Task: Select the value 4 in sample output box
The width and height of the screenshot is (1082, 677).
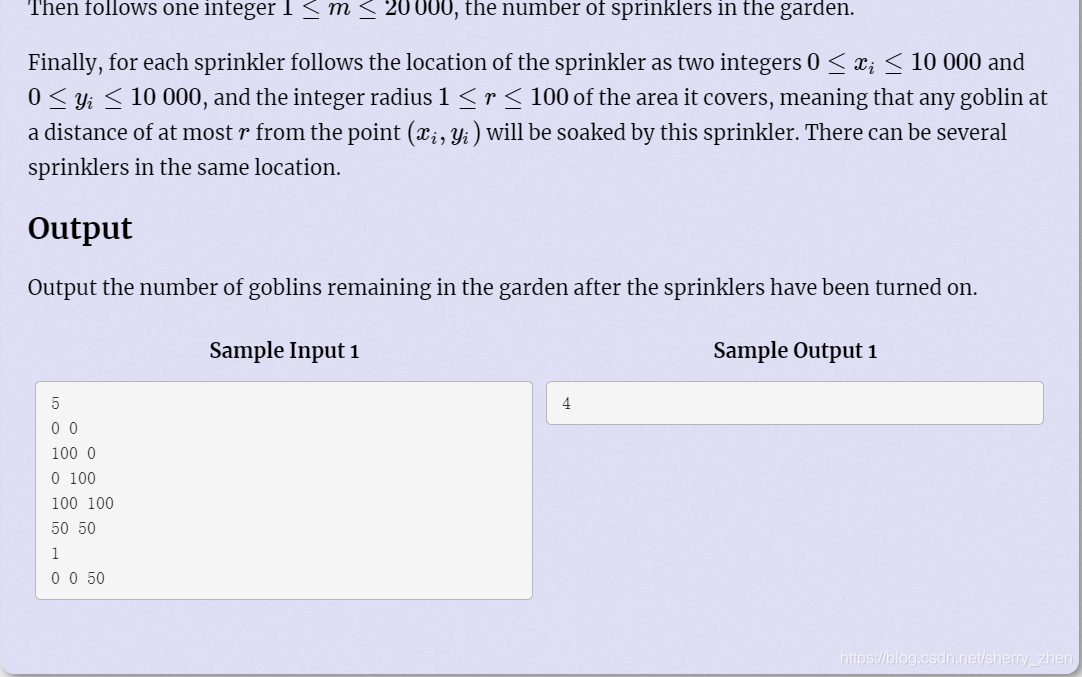Action: pos(567,404)
